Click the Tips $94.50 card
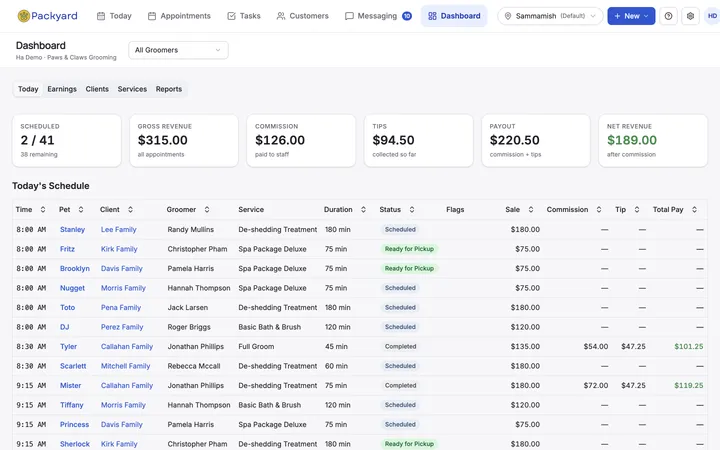 (x=418, y=141)
